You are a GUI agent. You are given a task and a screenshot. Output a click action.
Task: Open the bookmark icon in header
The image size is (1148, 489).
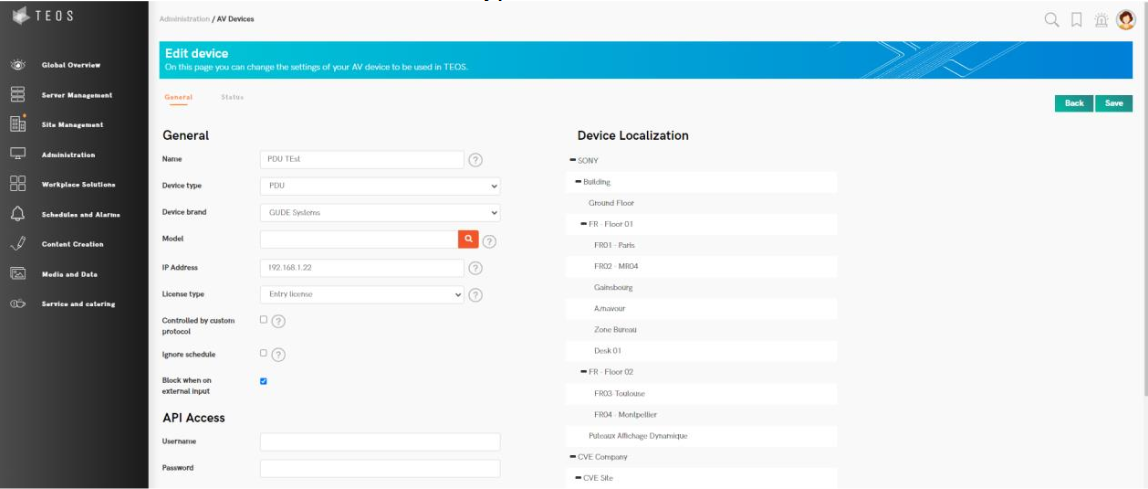1076,19
